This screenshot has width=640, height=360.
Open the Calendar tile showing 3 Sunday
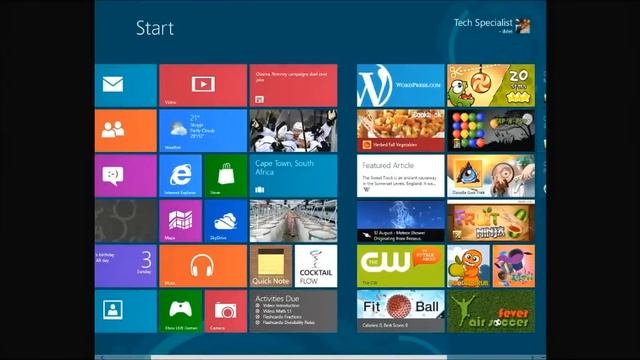126,266
